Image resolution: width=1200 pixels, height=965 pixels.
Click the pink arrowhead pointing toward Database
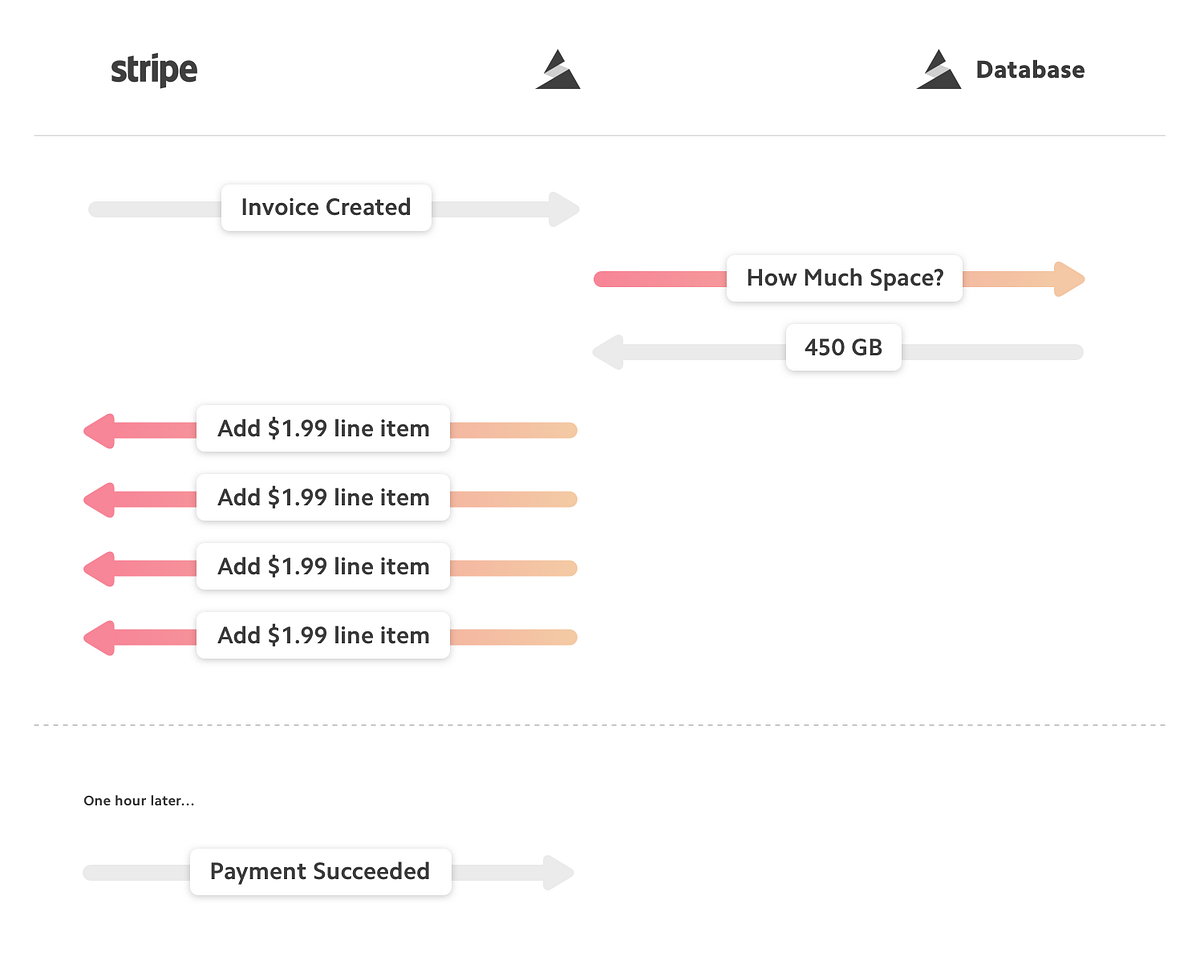point(1068,279)
